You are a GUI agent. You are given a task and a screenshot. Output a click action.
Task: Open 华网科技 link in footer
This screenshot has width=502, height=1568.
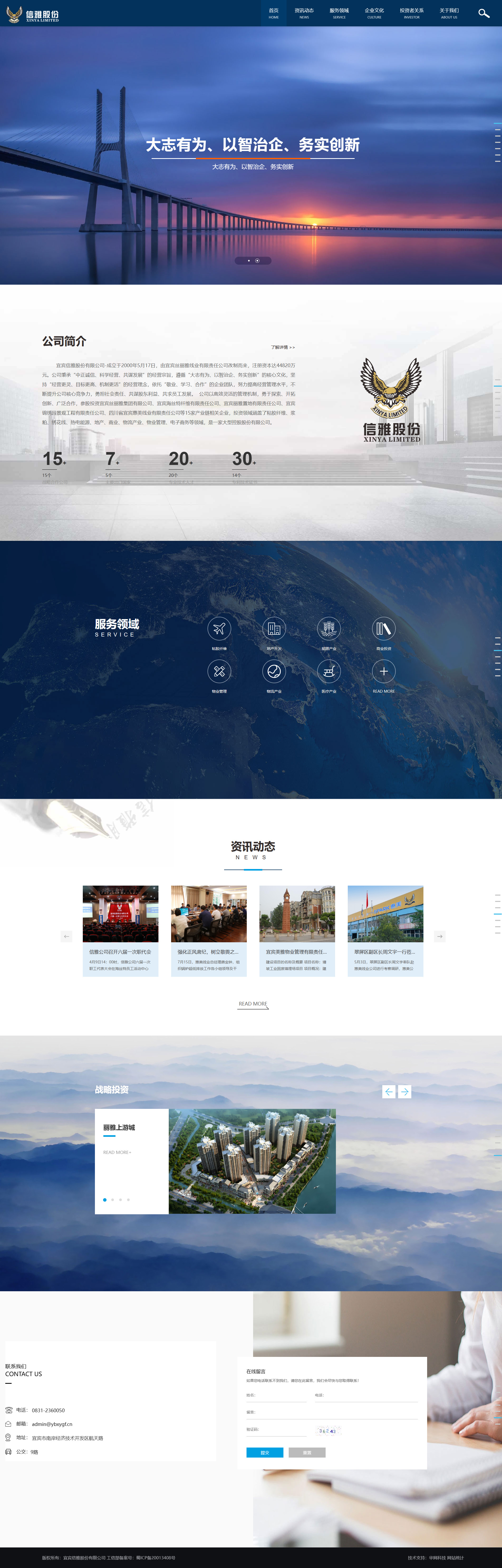[437, 1558]
